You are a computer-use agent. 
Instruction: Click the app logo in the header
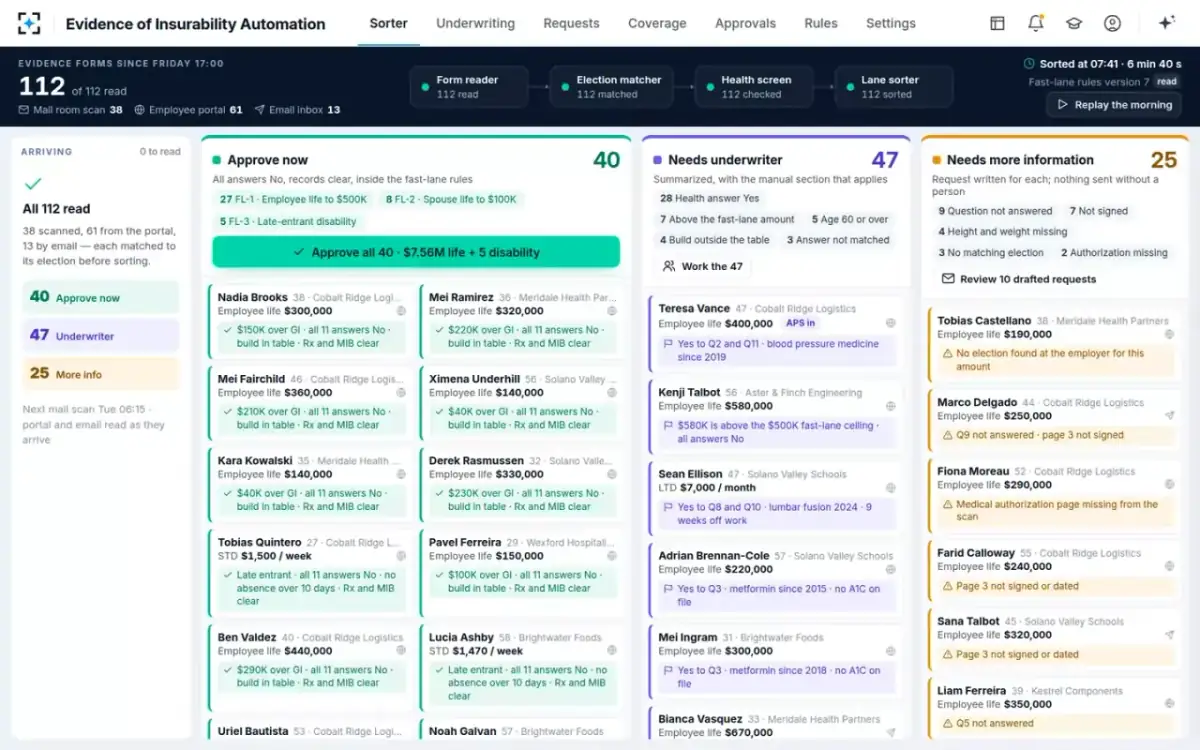[30, 23]
